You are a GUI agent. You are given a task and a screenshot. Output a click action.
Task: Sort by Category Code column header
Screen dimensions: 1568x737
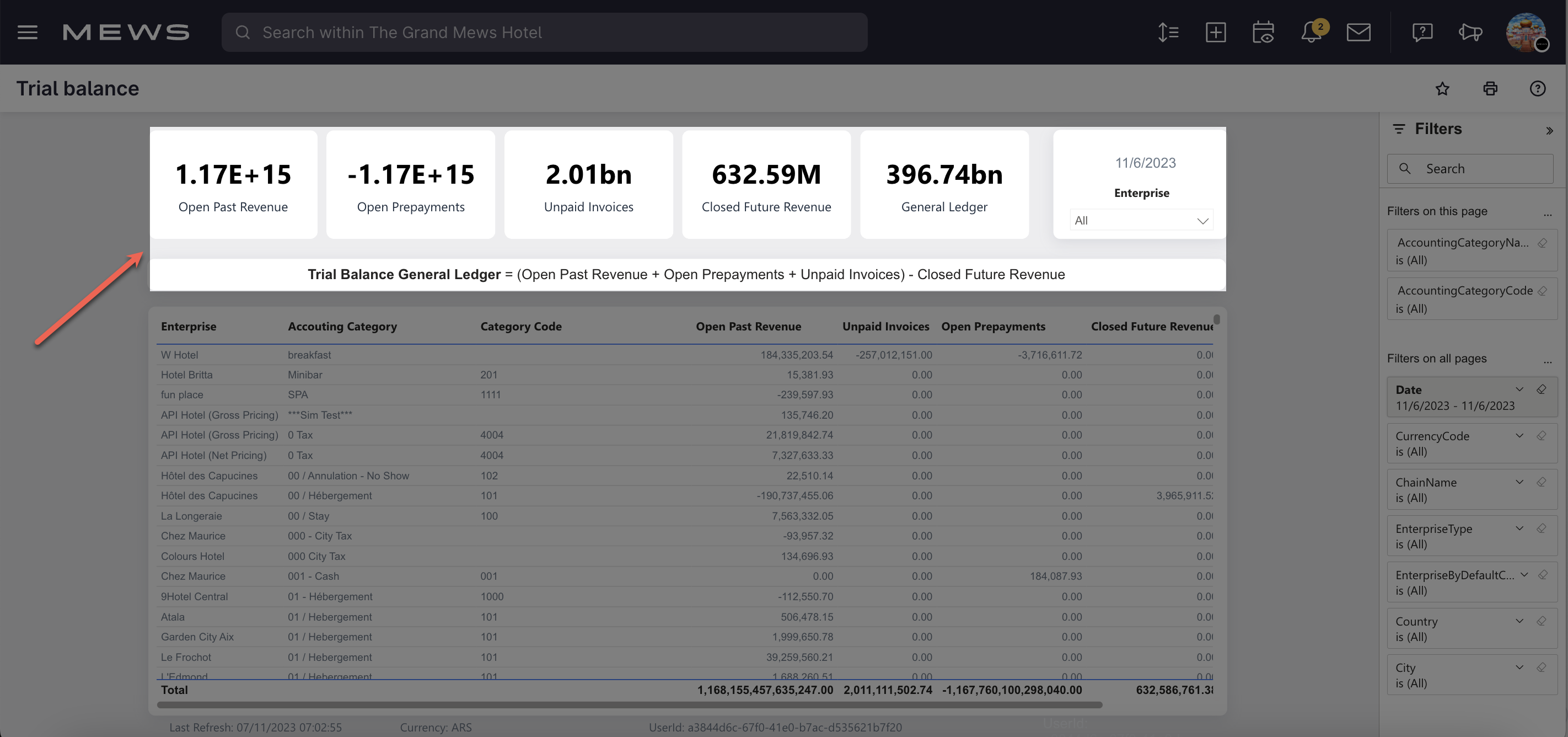(521, 327)
